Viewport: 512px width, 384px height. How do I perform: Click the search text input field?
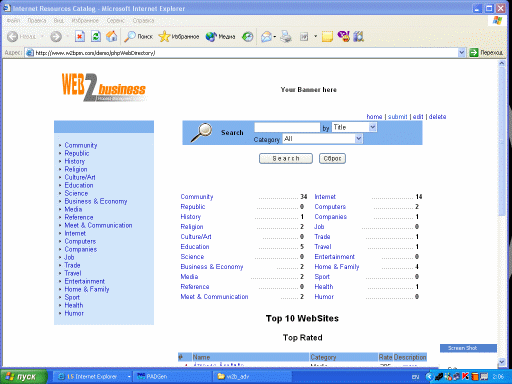point(287,127)
